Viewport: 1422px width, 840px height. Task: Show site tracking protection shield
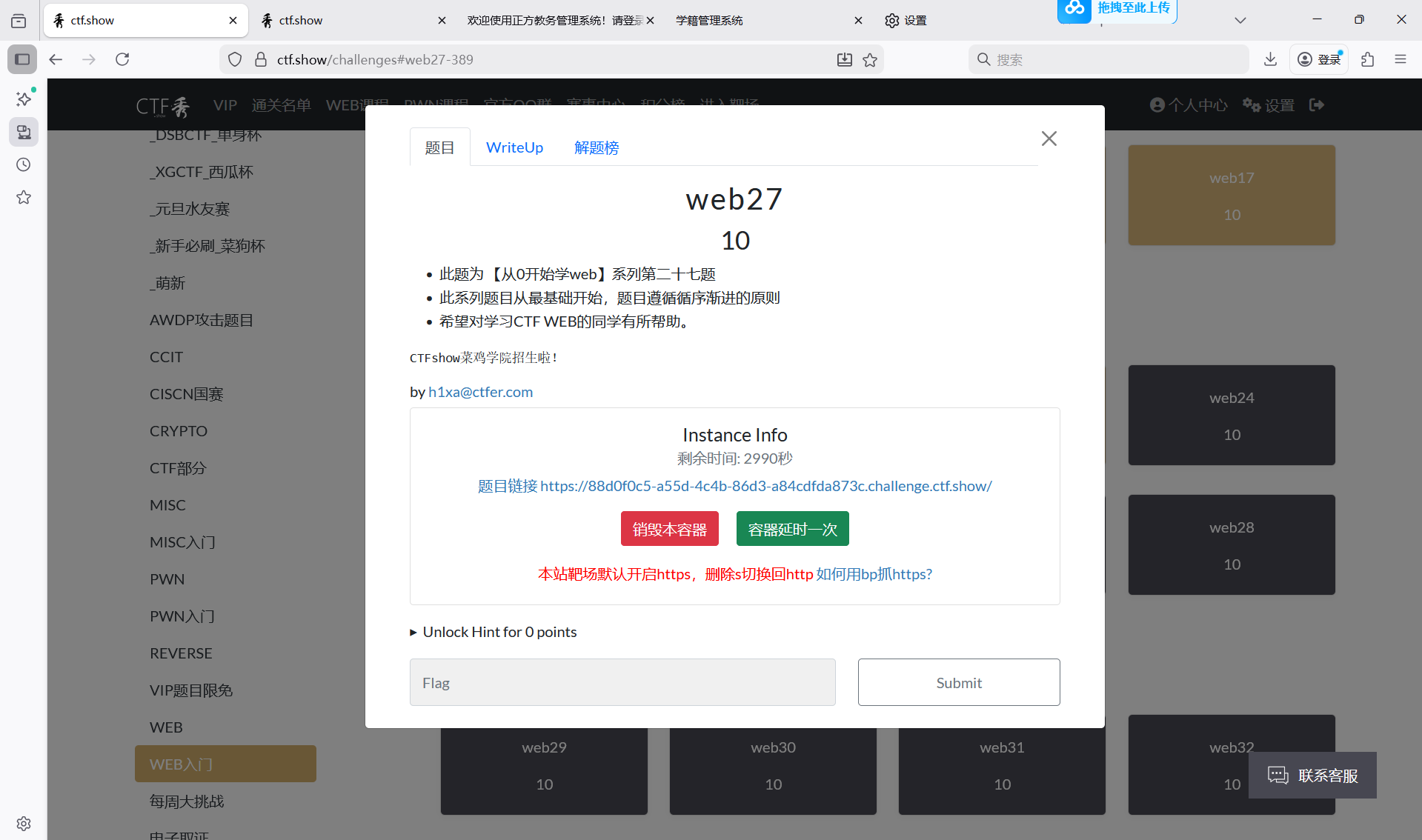235,59
